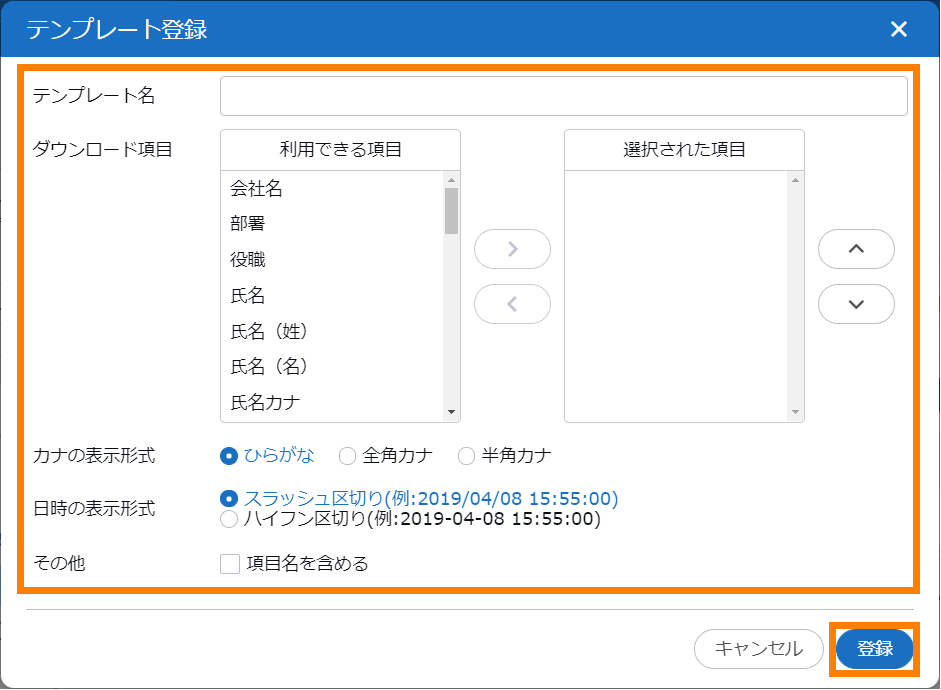Click the テンプレート名 input field
This screenshot has height=690, width=941.
coord(563,96)
